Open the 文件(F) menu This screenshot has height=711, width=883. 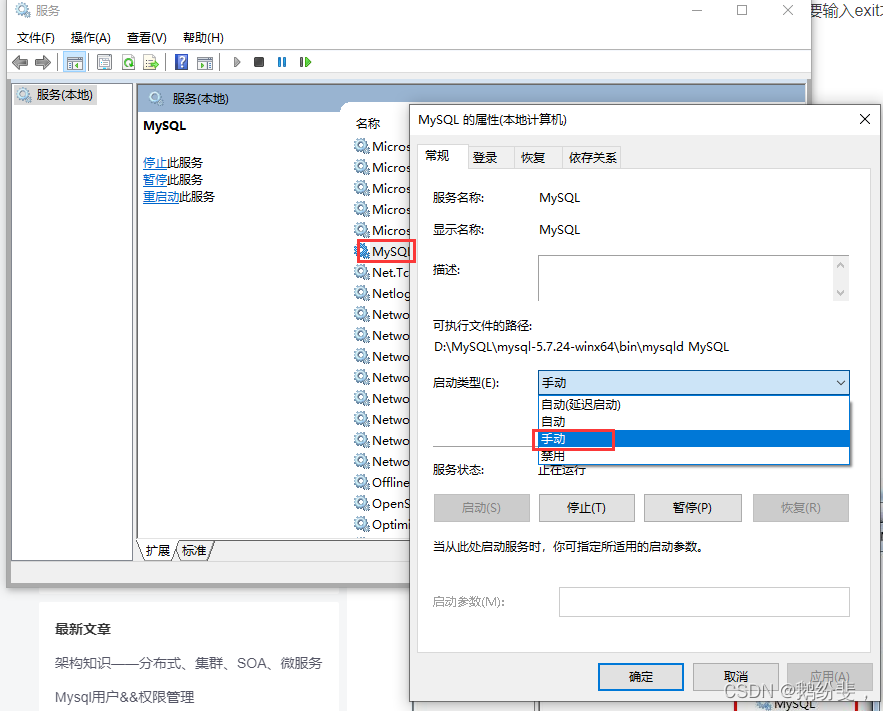(x=35, y=38)
